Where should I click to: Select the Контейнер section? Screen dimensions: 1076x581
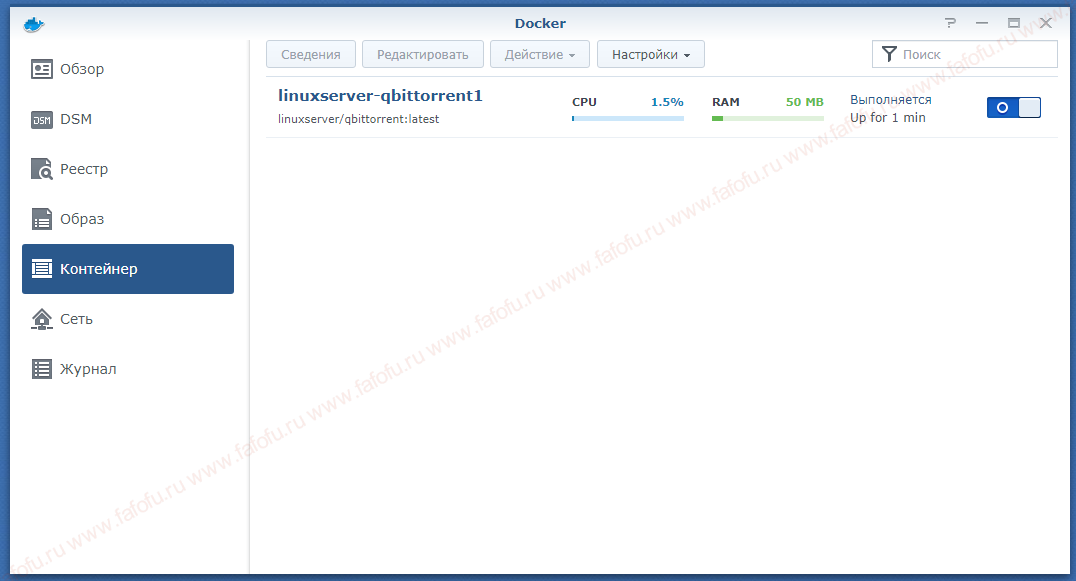(x=128, y=269)
